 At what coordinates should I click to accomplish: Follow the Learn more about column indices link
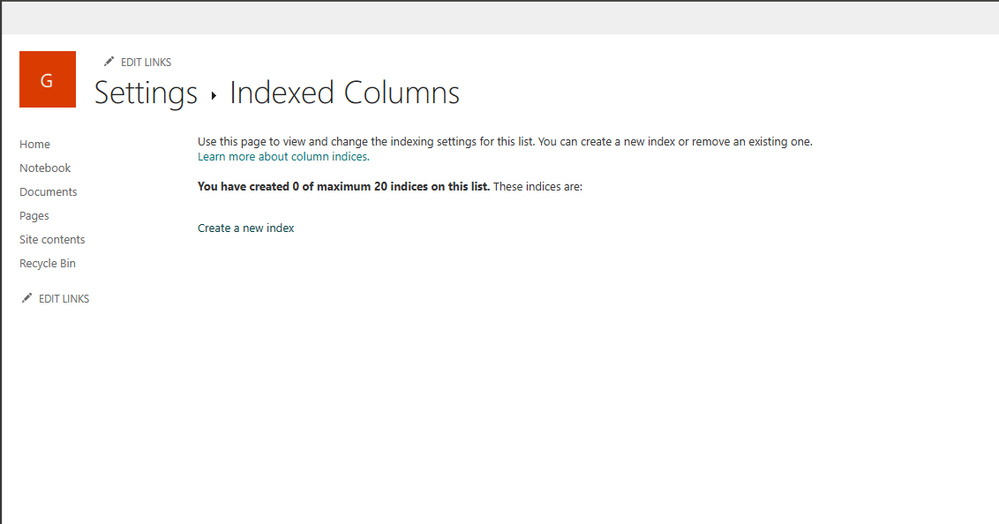tap(284, 157)
